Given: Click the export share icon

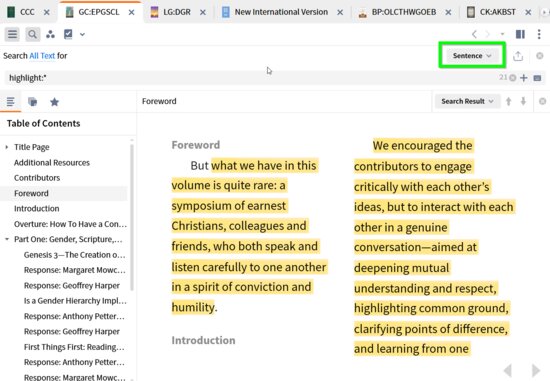Looking at the screenshot, I should 518,56.
